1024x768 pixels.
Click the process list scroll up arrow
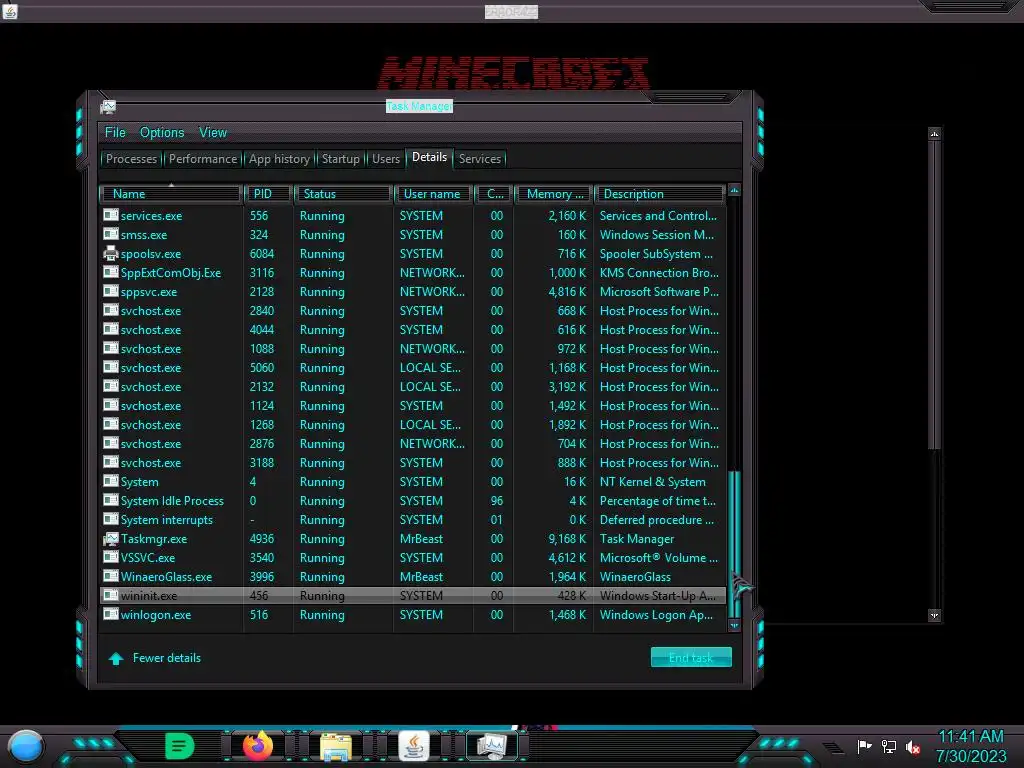[x=734, y=190]
